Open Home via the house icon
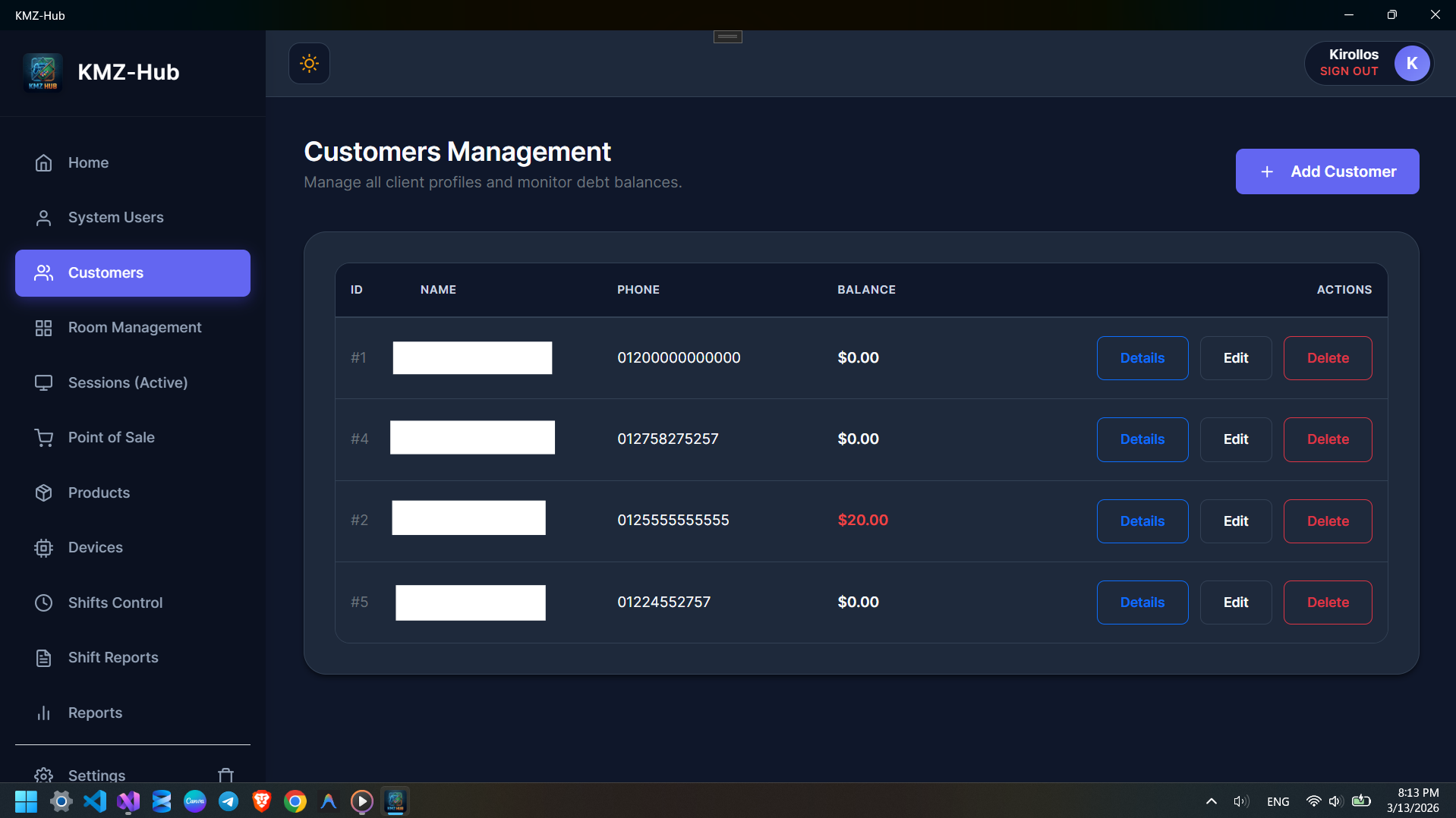 [x=43, y=163]
